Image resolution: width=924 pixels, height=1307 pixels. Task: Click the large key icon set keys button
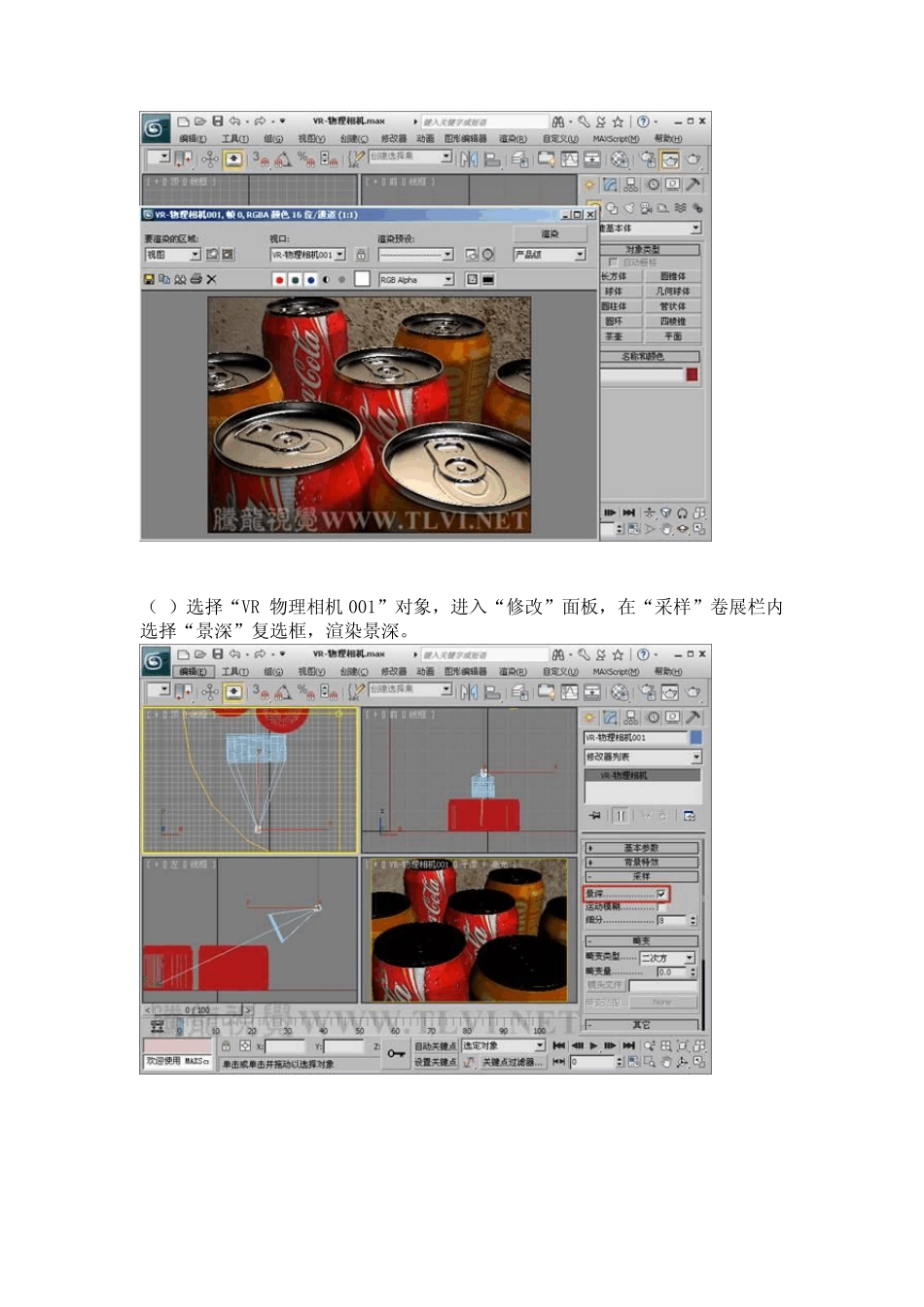click(396, 1053)
